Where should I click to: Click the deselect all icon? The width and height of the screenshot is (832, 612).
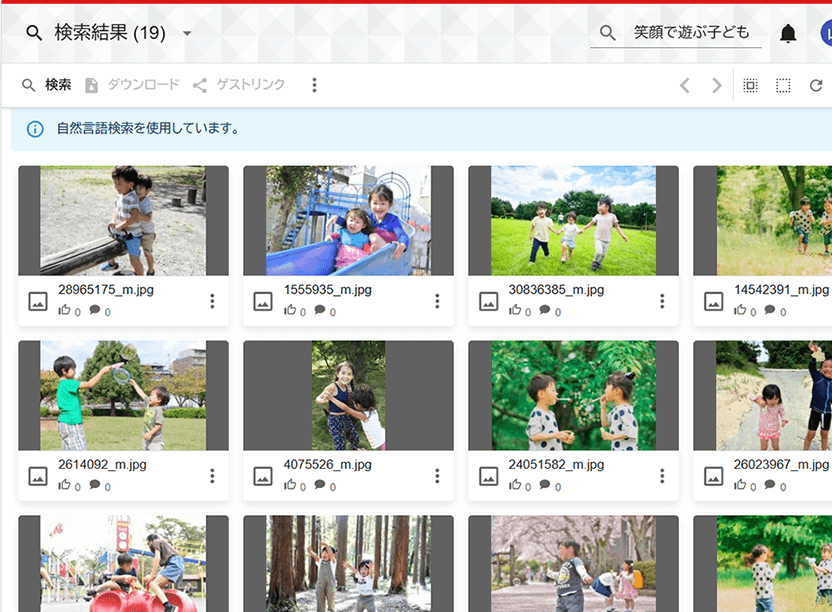[x=783, y=85]
